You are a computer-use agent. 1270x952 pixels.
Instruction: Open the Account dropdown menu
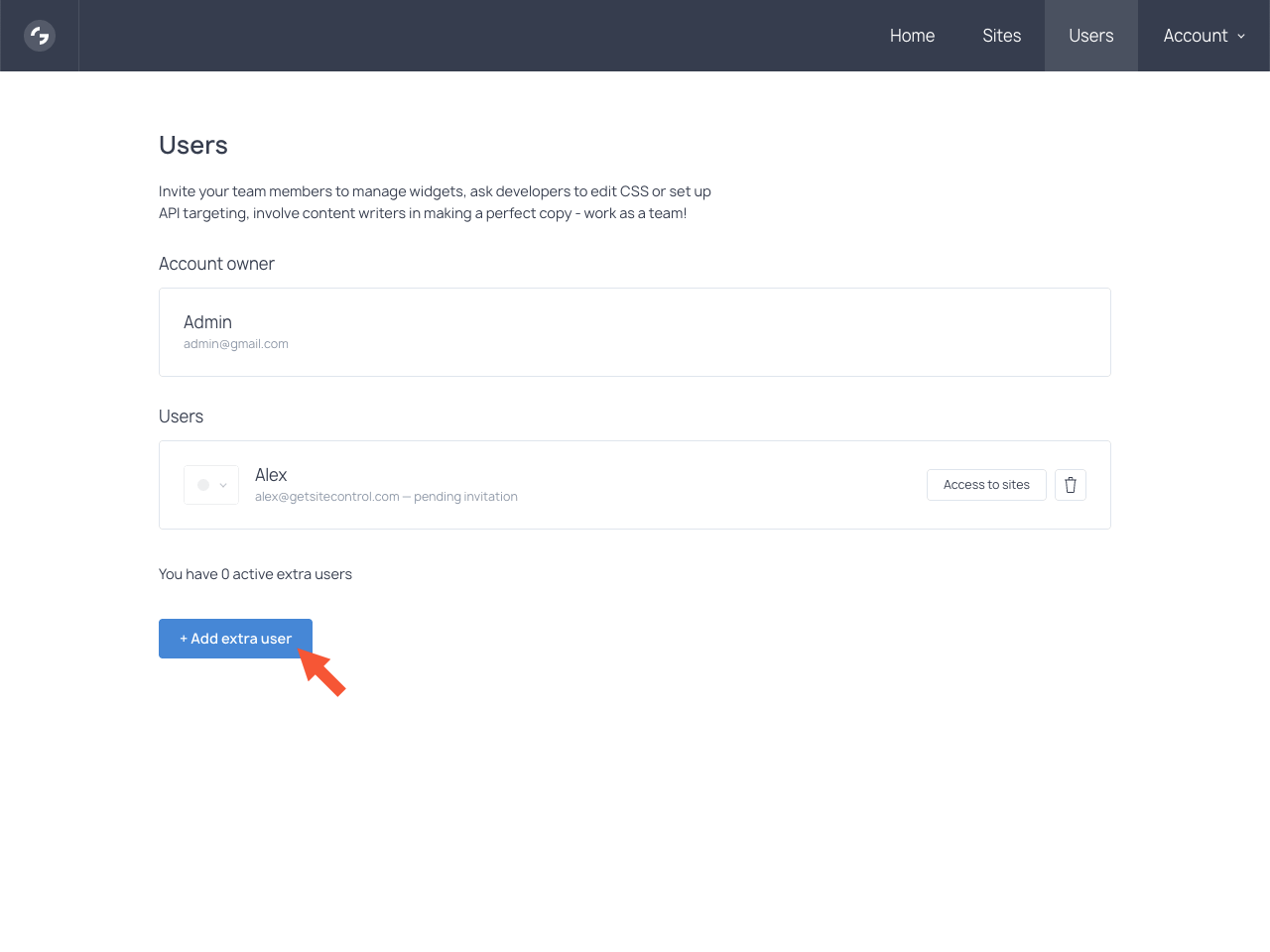pyautogui.click(x=1195, y=36)
